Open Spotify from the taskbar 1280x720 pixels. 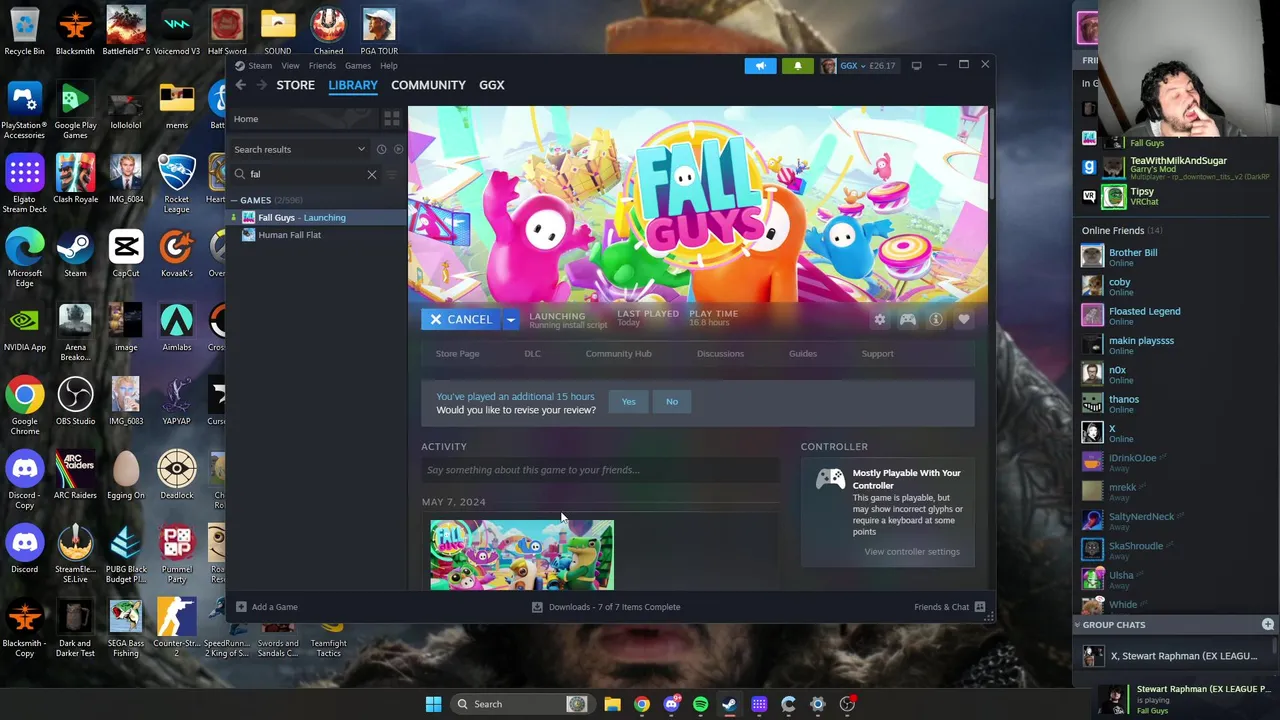point(700,704)
